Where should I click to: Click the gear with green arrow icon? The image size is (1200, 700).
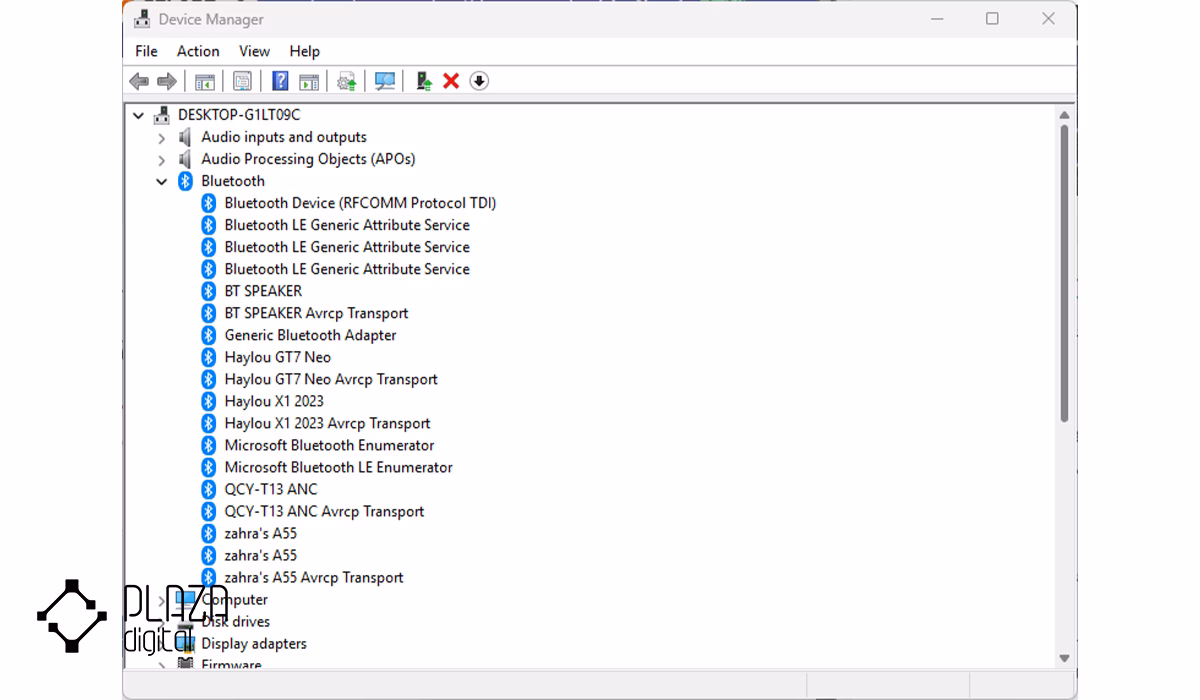[347, 81]
